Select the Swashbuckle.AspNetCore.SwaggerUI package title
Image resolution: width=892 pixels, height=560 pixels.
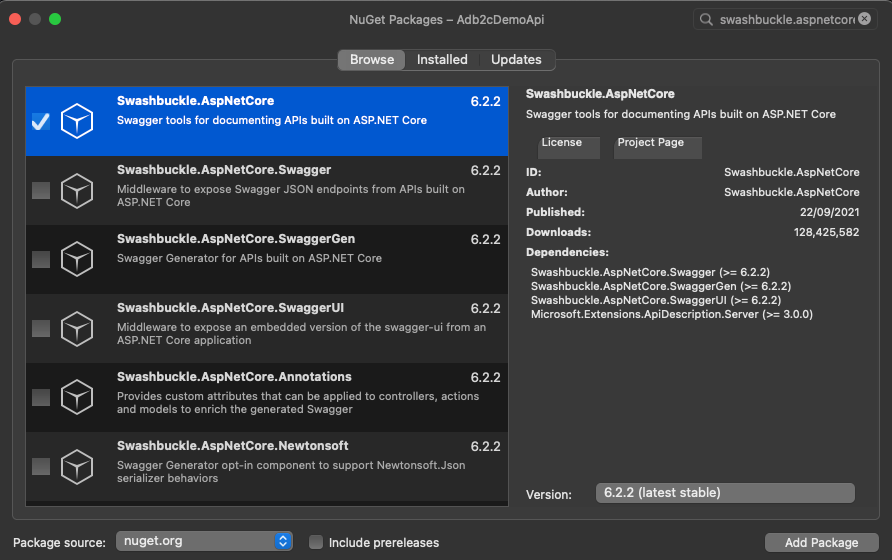click(230, 308)
